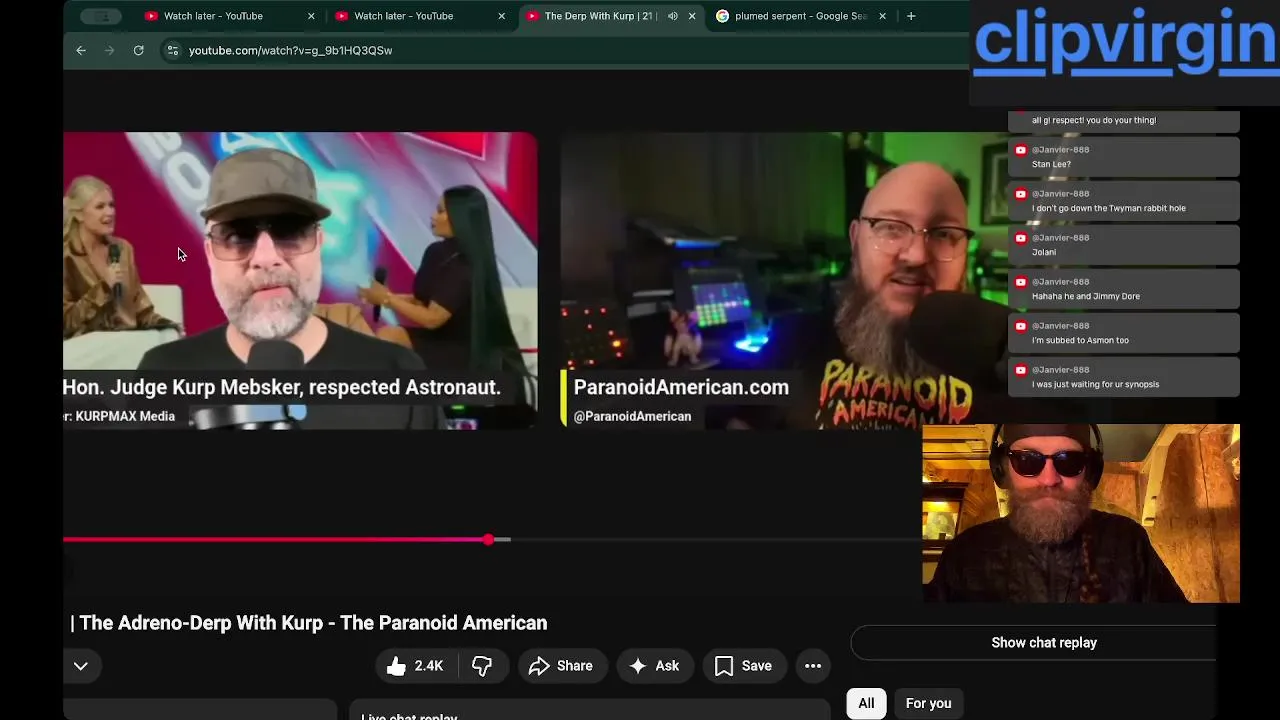Select The Derp With Kurp tab
This screenshot has width=1280, height=720.
tap(610, 16)
